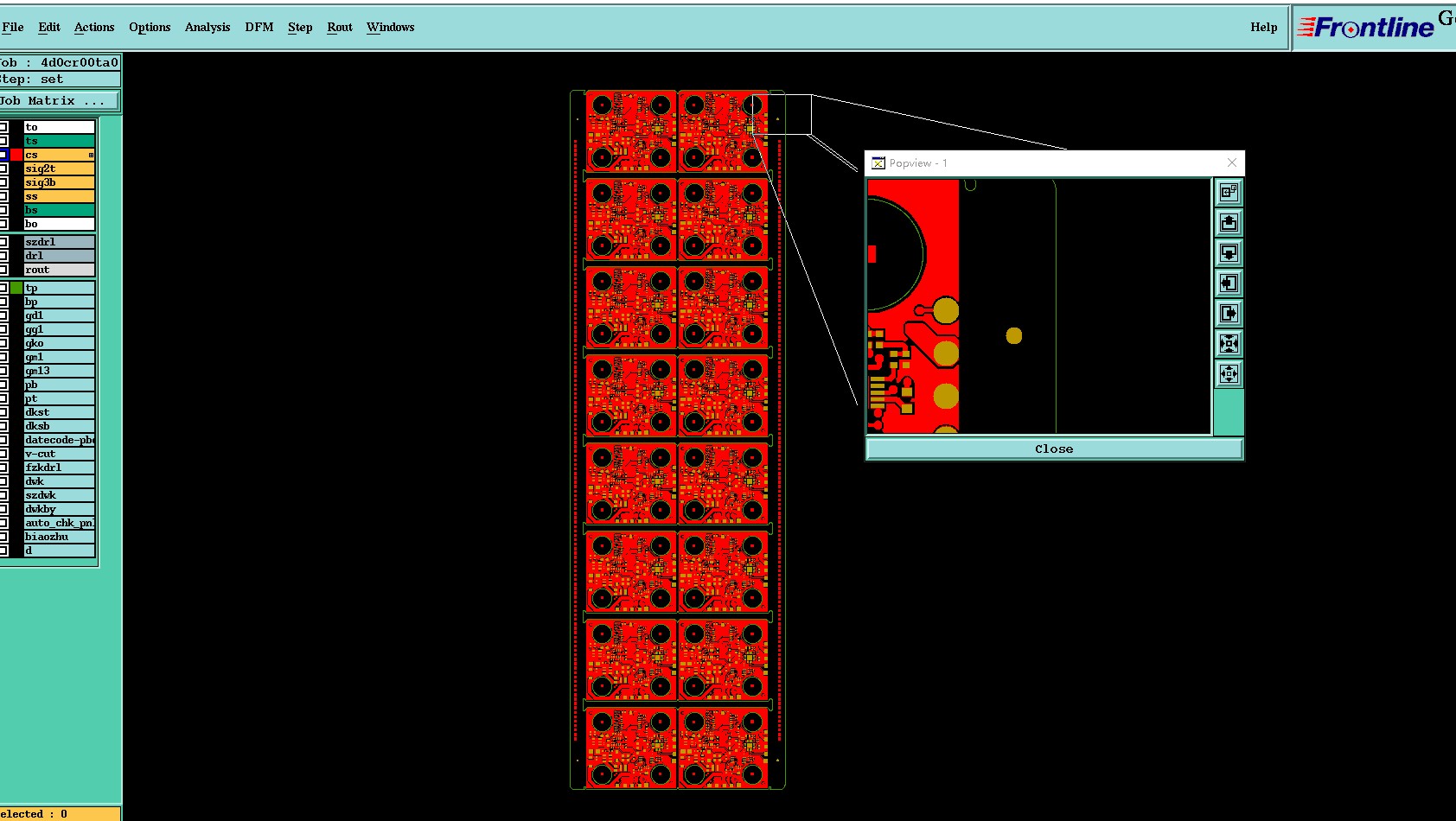The height and width of the screenshot is (821, 1456).
Task: Open the Rout menu
Action: coord(340,27)
